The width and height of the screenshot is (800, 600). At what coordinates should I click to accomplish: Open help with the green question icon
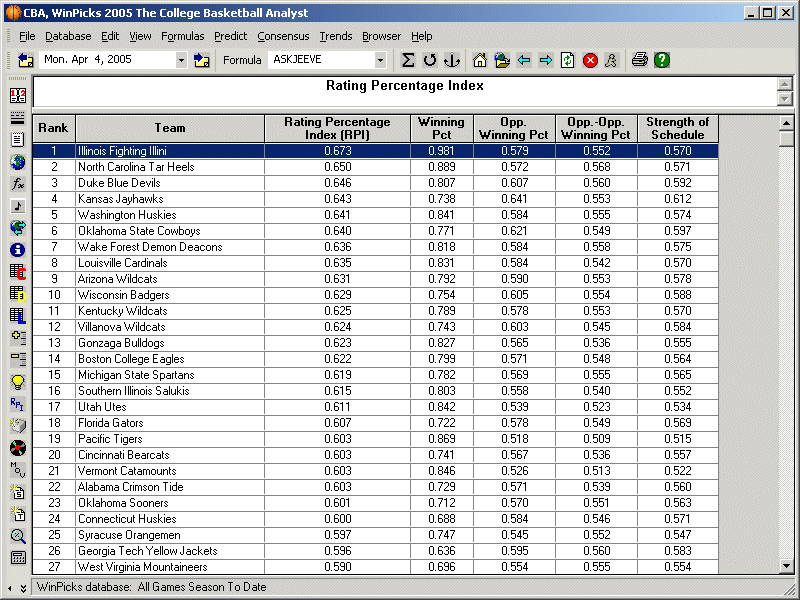coord(662,60)
